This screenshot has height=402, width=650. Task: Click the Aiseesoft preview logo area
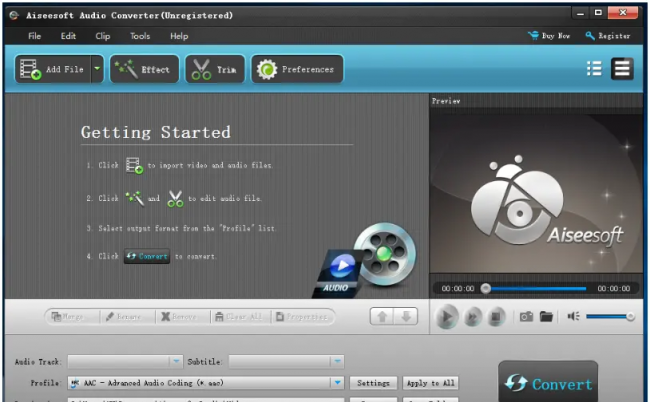[536, 194]
